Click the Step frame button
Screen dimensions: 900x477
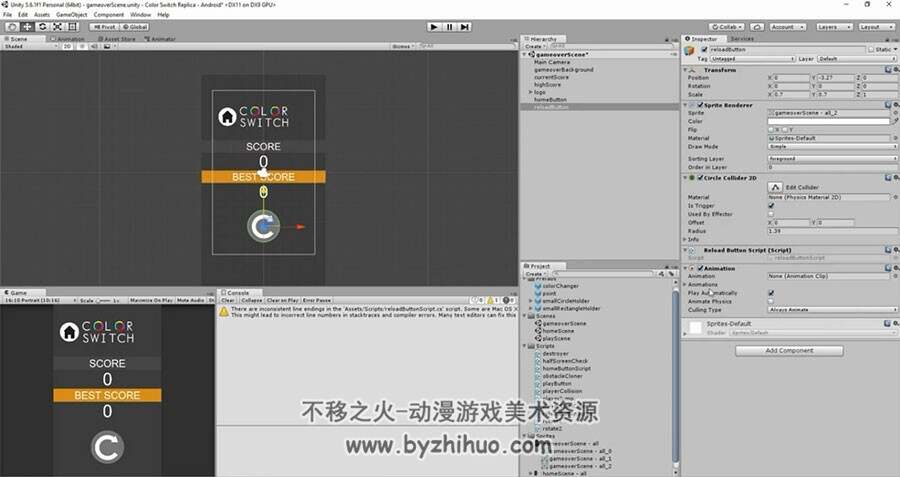pos(465,27)
